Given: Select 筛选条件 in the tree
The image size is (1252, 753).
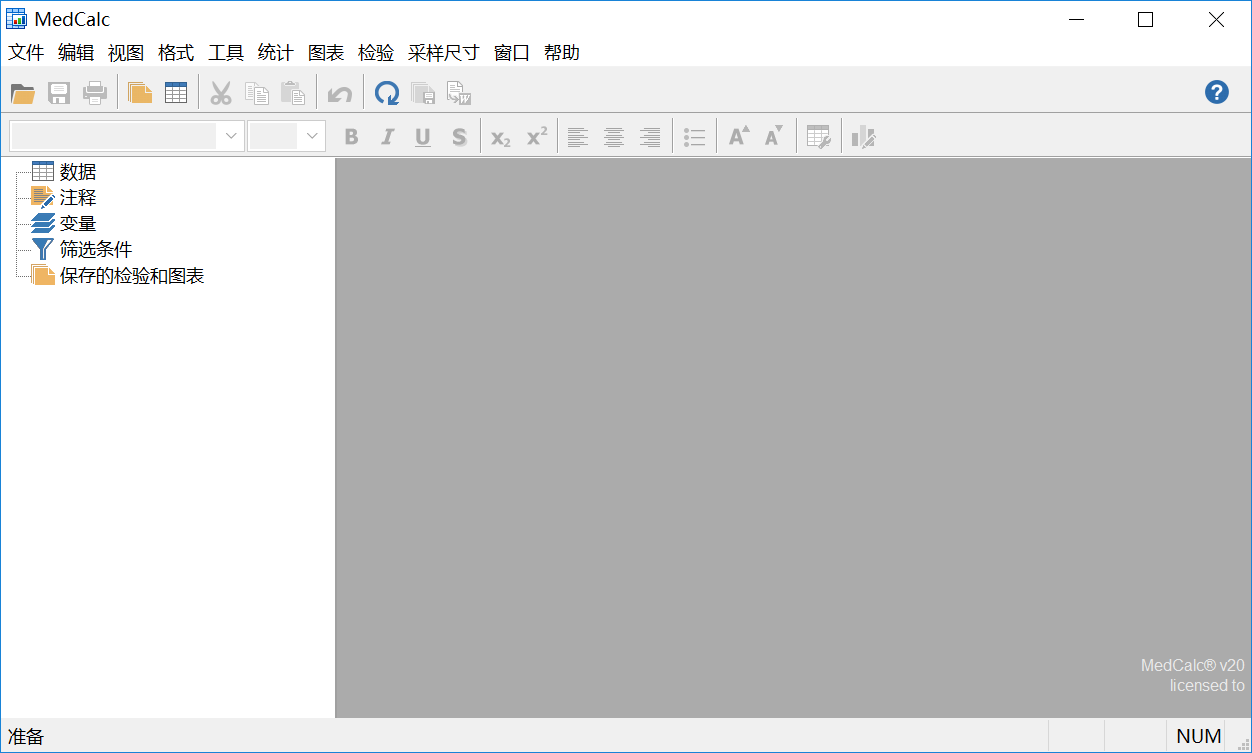Looking at the screenshot, I should point(96,250).
